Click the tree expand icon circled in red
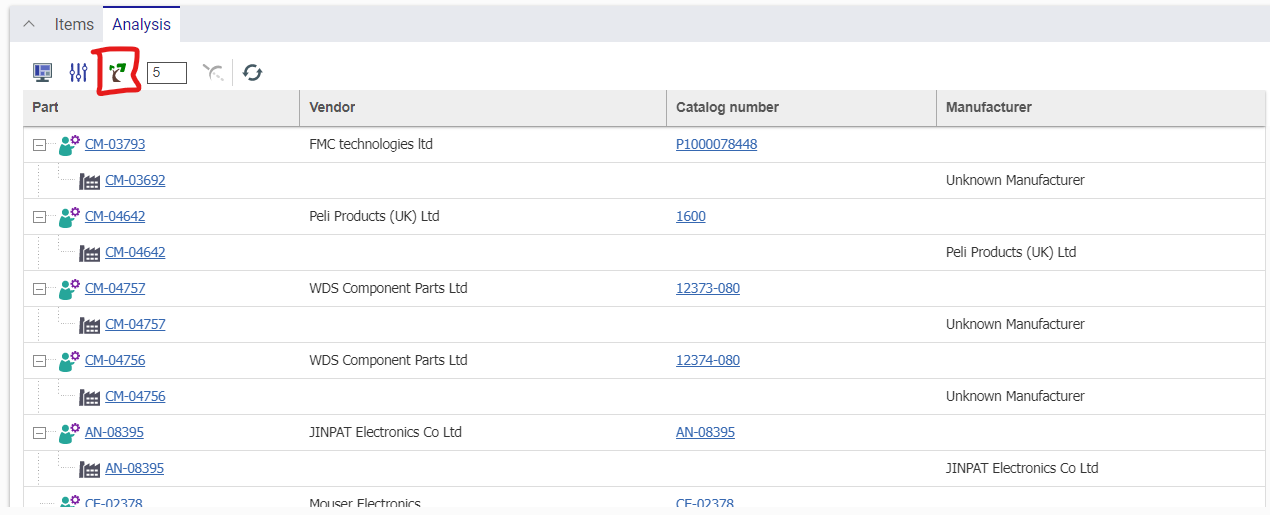The height and width of the screenshot is (515, 1270). tap(118, 72)
